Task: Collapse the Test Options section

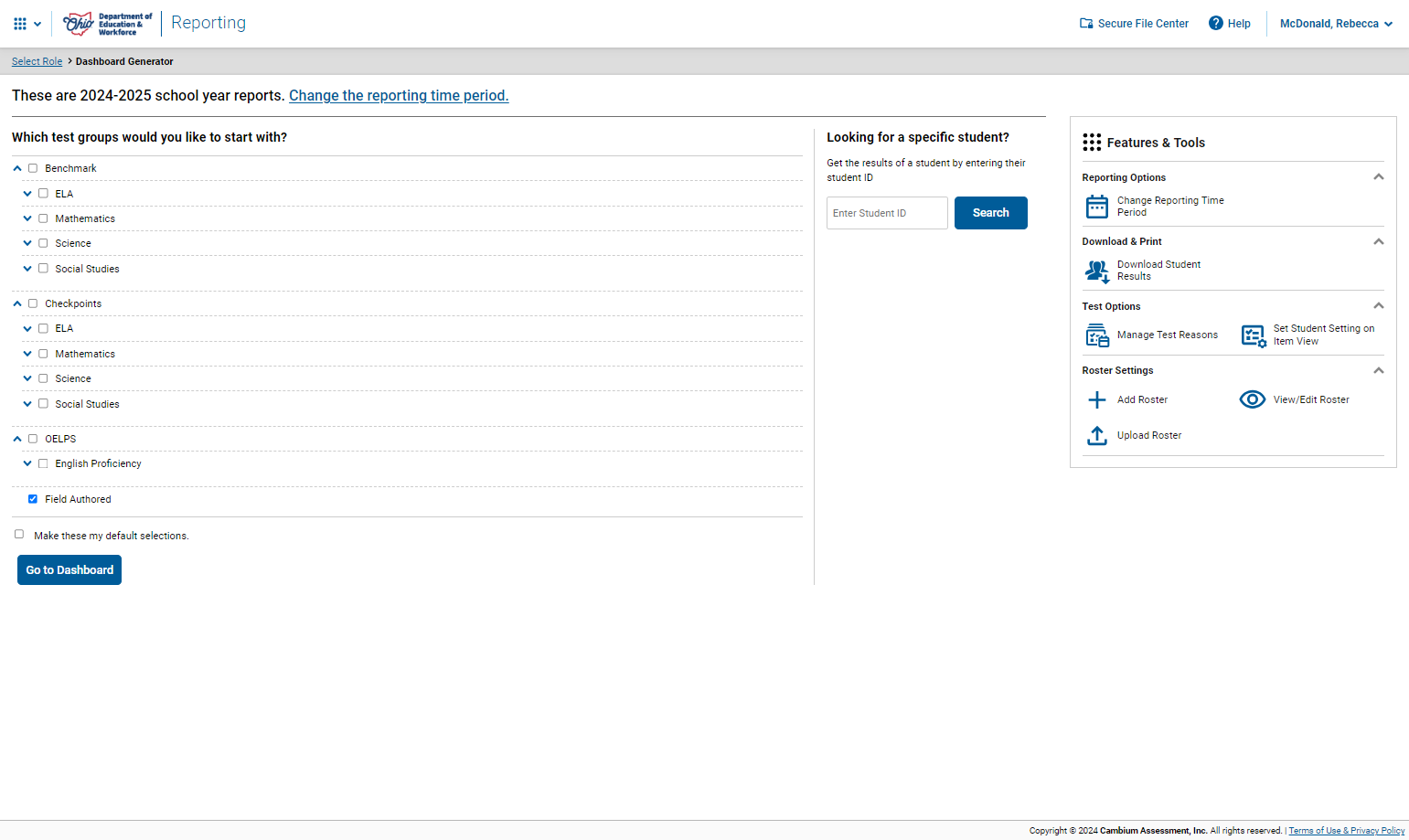Action: click(1379, 305)
